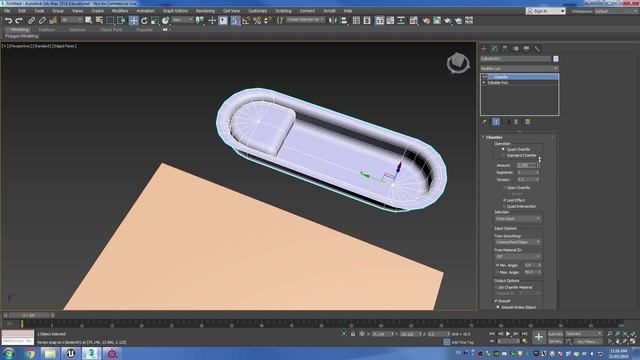Click the large Set Keys plus button
The width and height of the screenshot is (640, 360).
pyautogui.click(x=538, y=337)
